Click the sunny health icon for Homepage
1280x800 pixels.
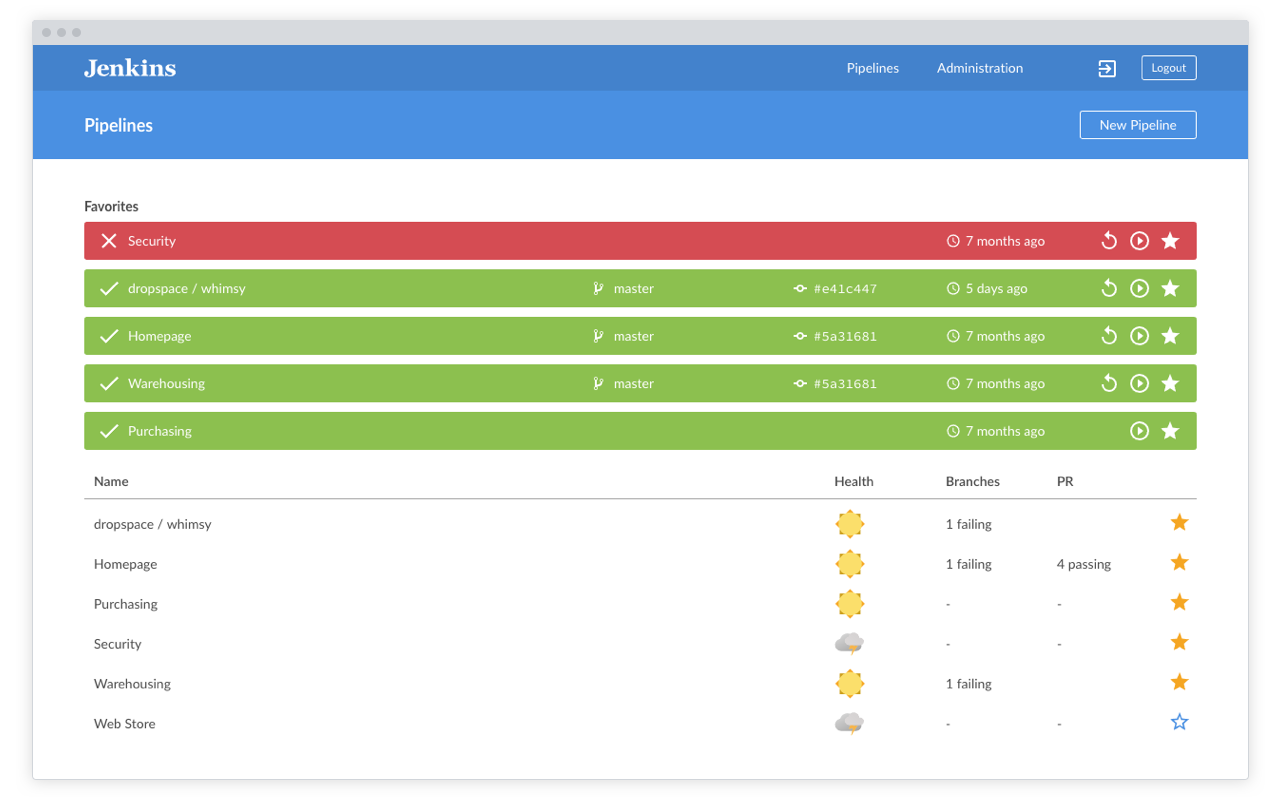849,563
